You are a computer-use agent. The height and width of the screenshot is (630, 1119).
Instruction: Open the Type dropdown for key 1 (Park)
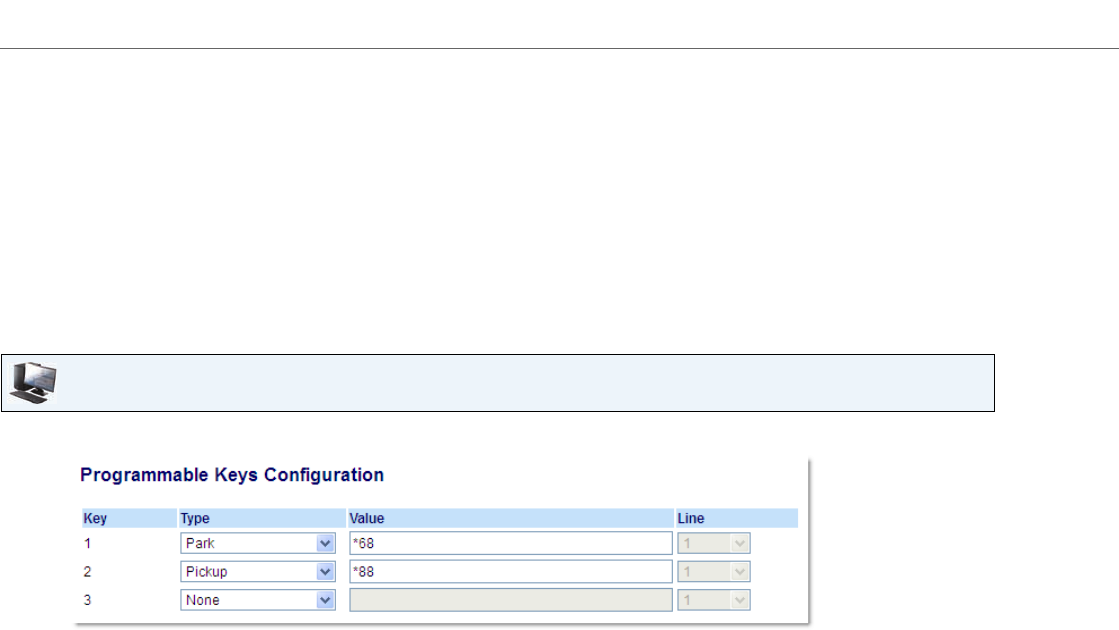coord(258,543)
